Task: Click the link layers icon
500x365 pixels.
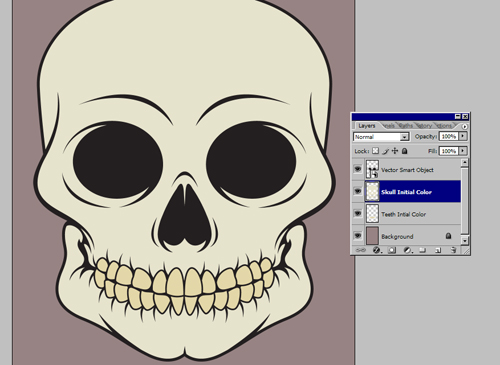Action: pyautogui.click(x=361, y=250)
